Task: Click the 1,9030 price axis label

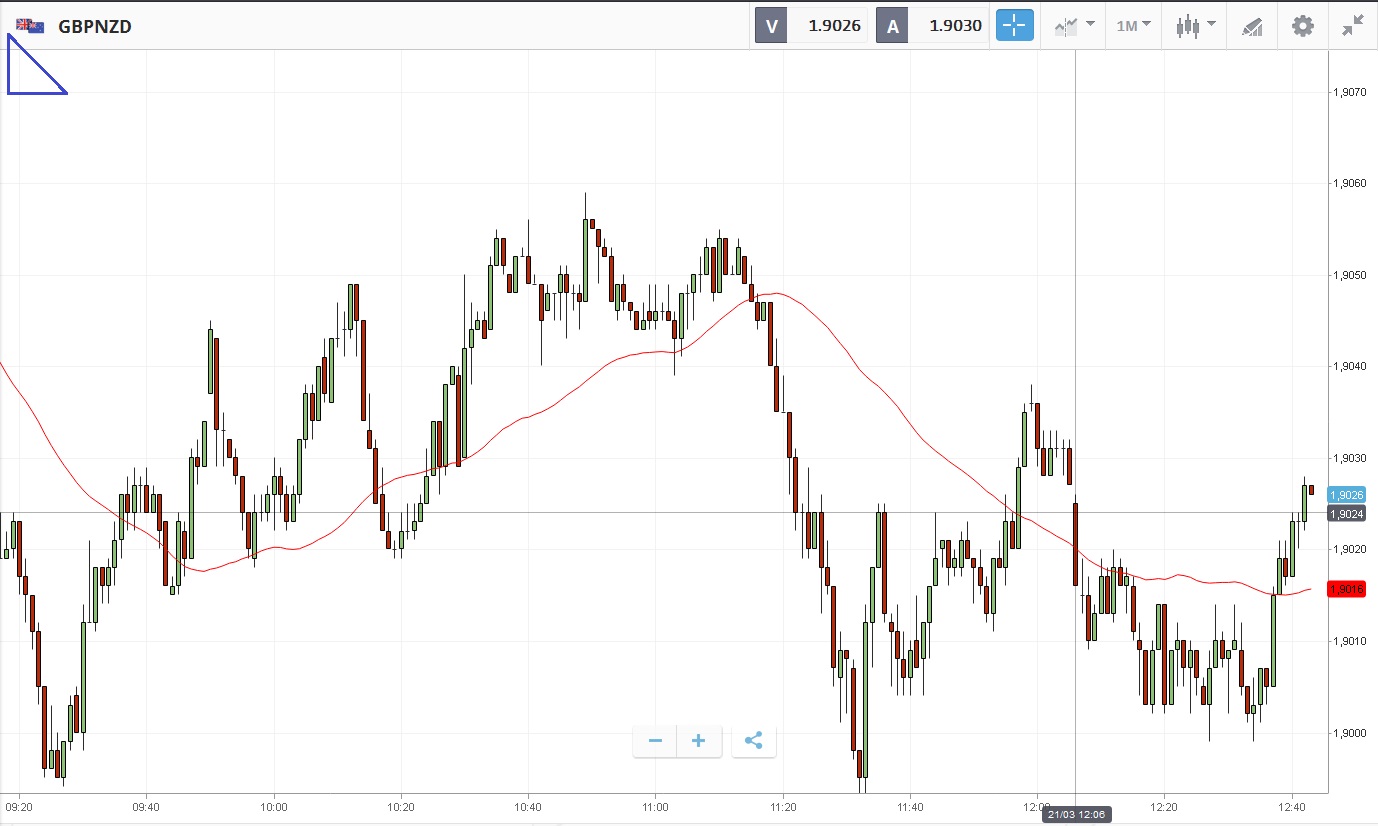Action: pyautogui.click(x=1349, y=458)
